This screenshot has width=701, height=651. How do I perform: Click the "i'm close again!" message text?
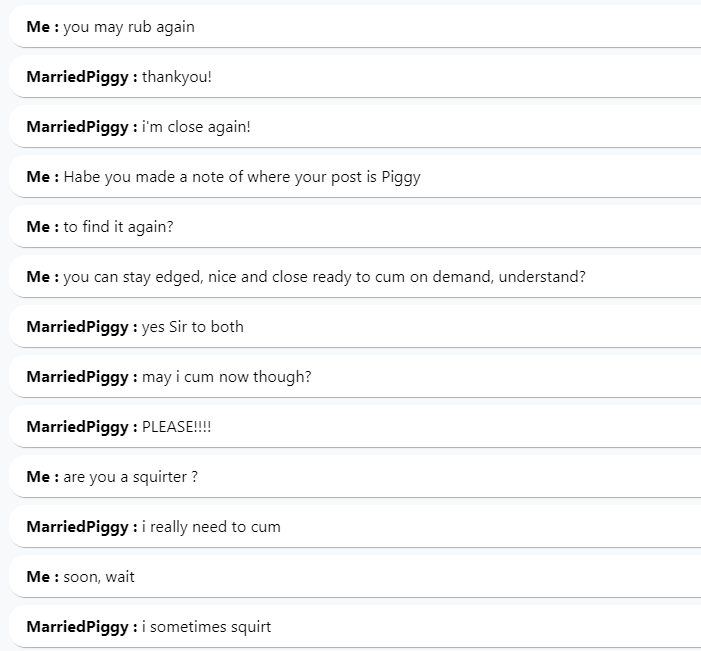pos(196,127)
